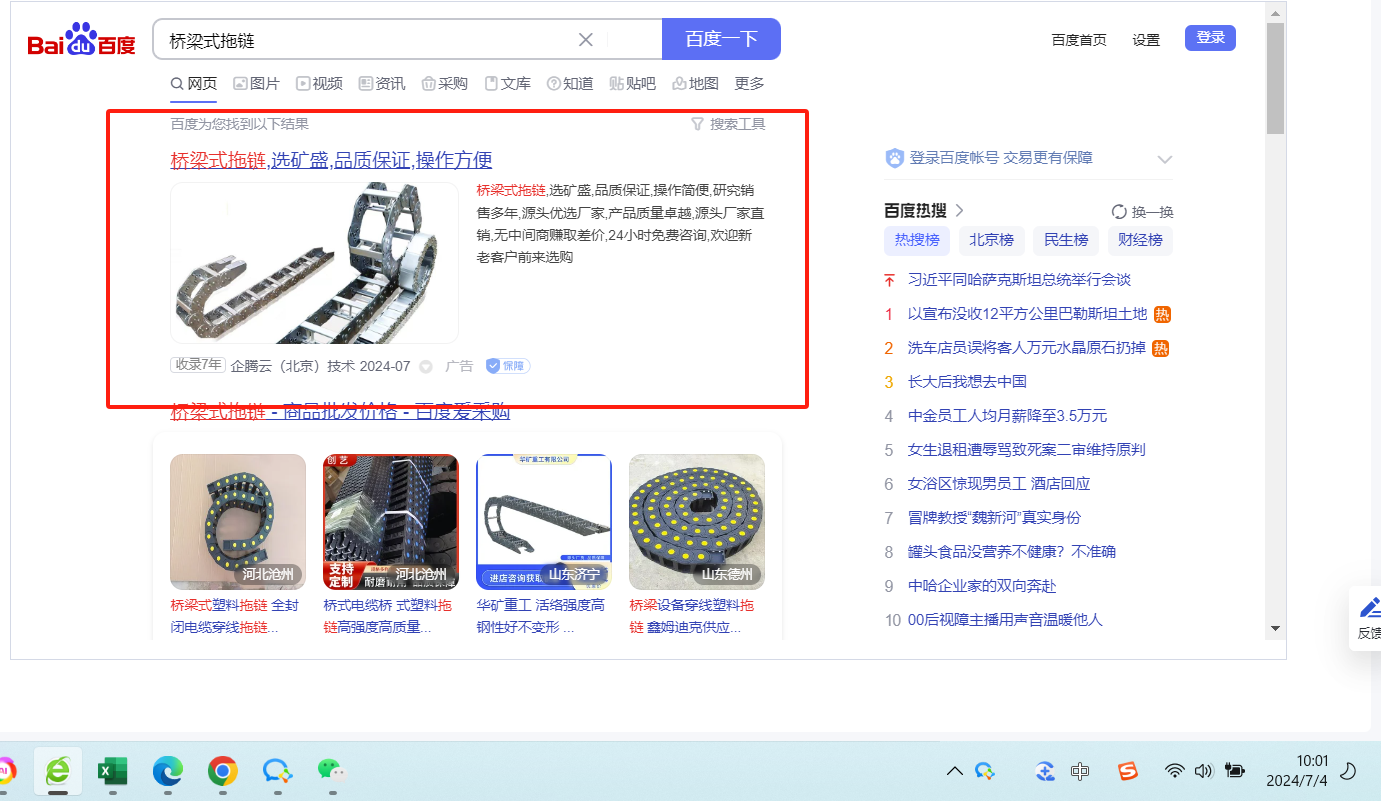Launch Google Chrome from the taskbar
This screenshot has width=1381, height=801.
click(222, 770)
